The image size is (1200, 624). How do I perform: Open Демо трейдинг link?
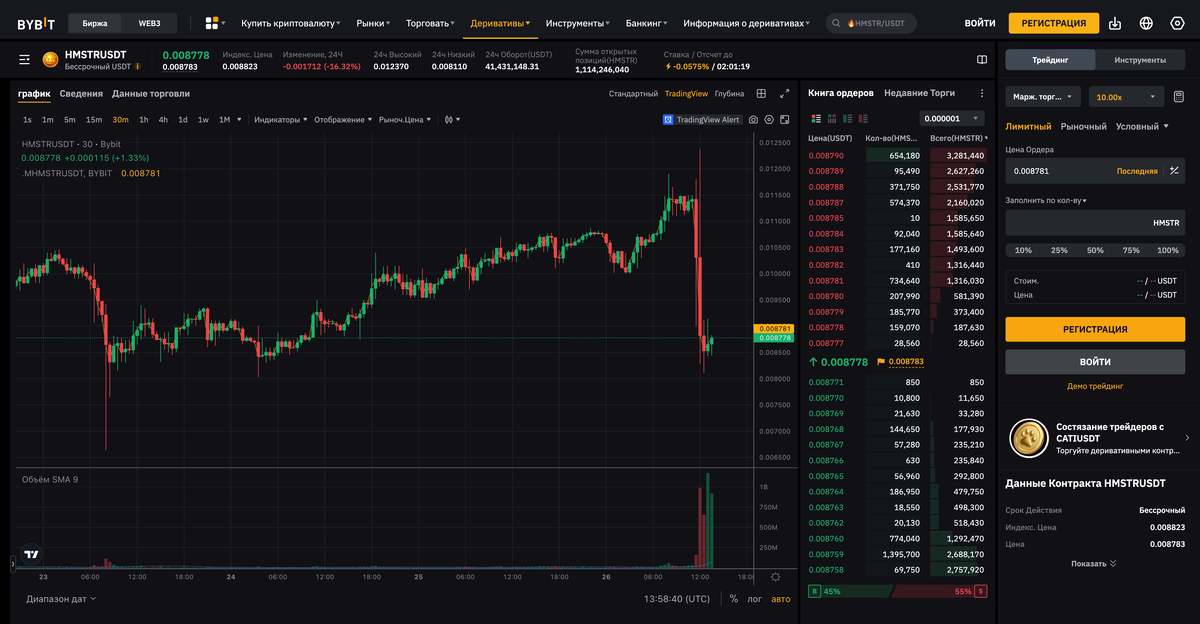(1095, 386)
